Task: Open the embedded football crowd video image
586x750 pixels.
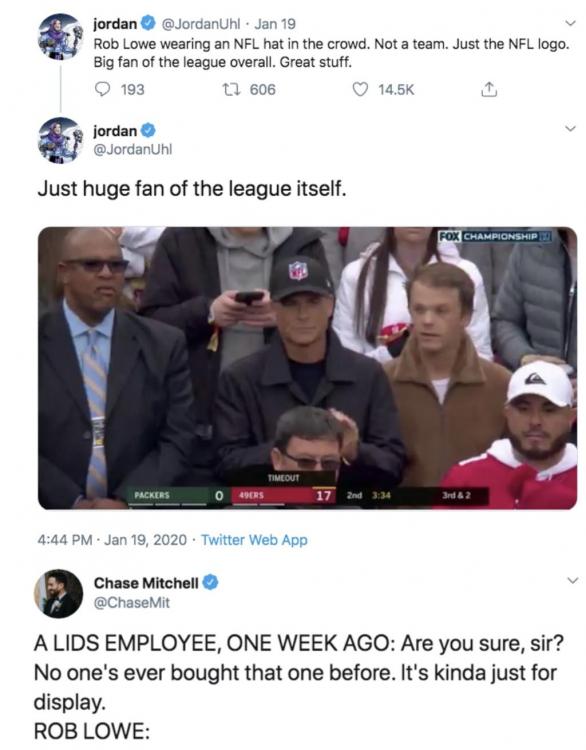Action: 308,368
